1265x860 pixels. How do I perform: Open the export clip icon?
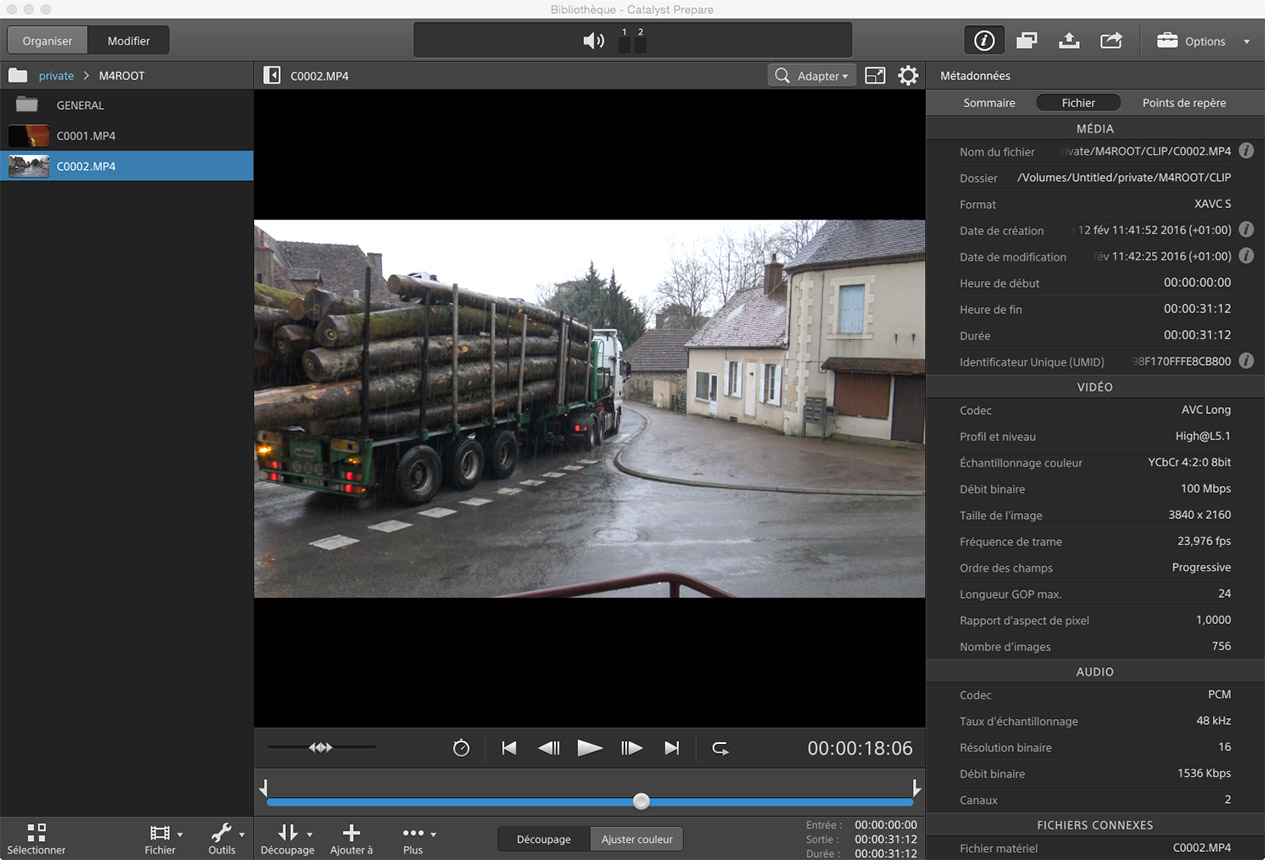click(1068, 41)
